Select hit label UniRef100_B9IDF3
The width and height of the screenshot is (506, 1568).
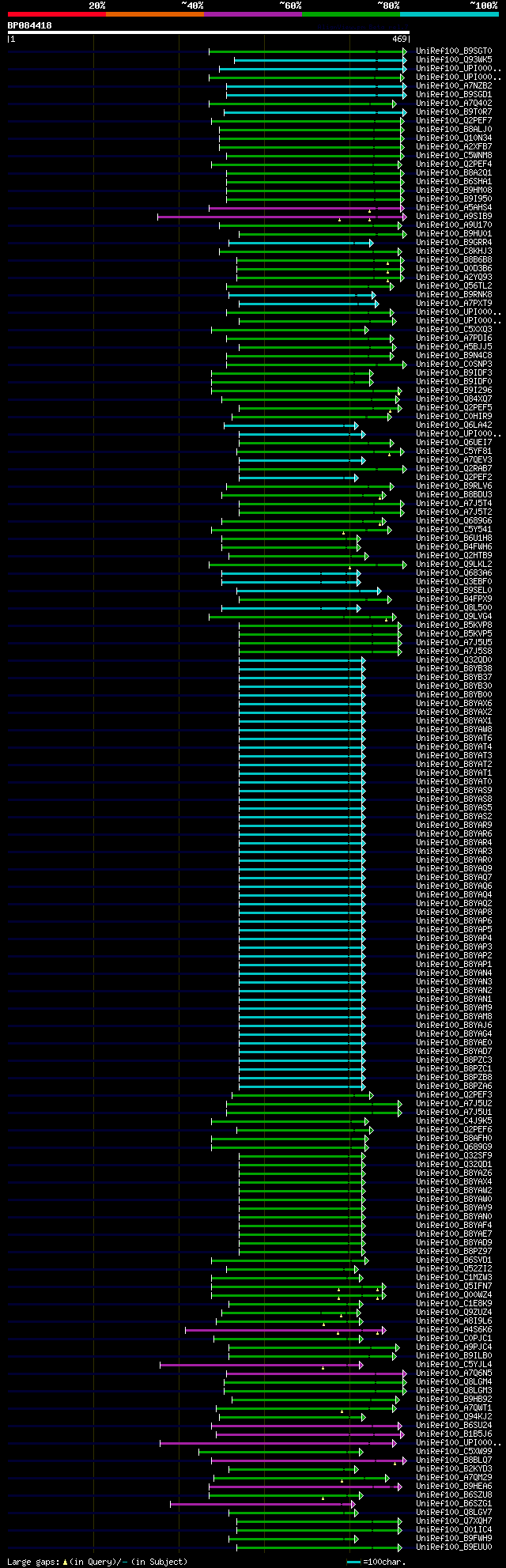(454, 373)
